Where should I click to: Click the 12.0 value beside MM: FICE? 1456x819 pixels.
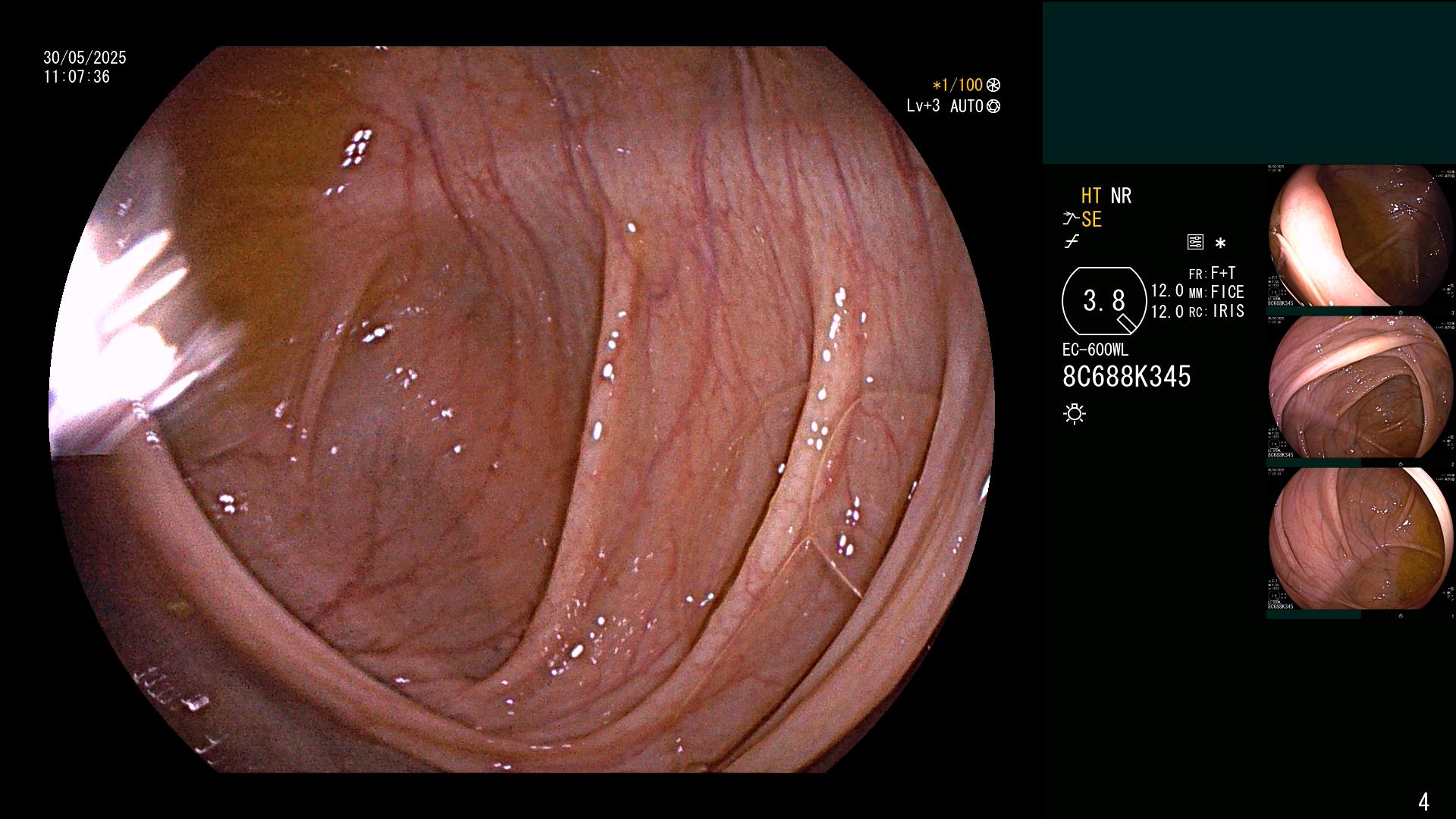tap(1167, 291)
